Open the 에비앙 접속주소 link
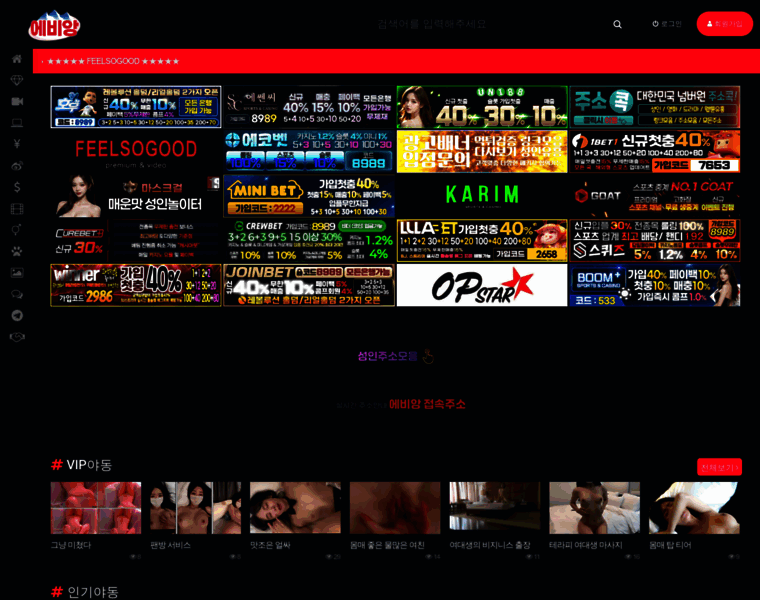 click(427, 404)
